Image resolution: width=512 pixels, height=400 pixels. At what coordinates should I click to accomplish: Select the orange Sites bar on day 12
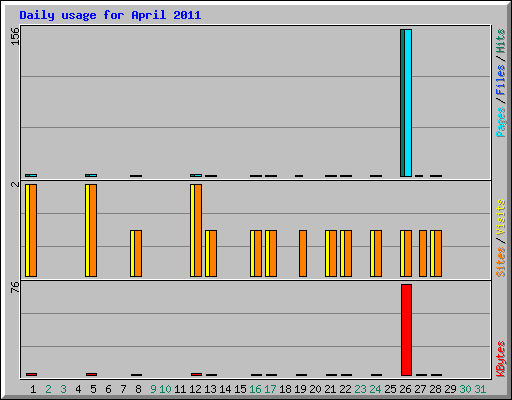coord(198,230)
